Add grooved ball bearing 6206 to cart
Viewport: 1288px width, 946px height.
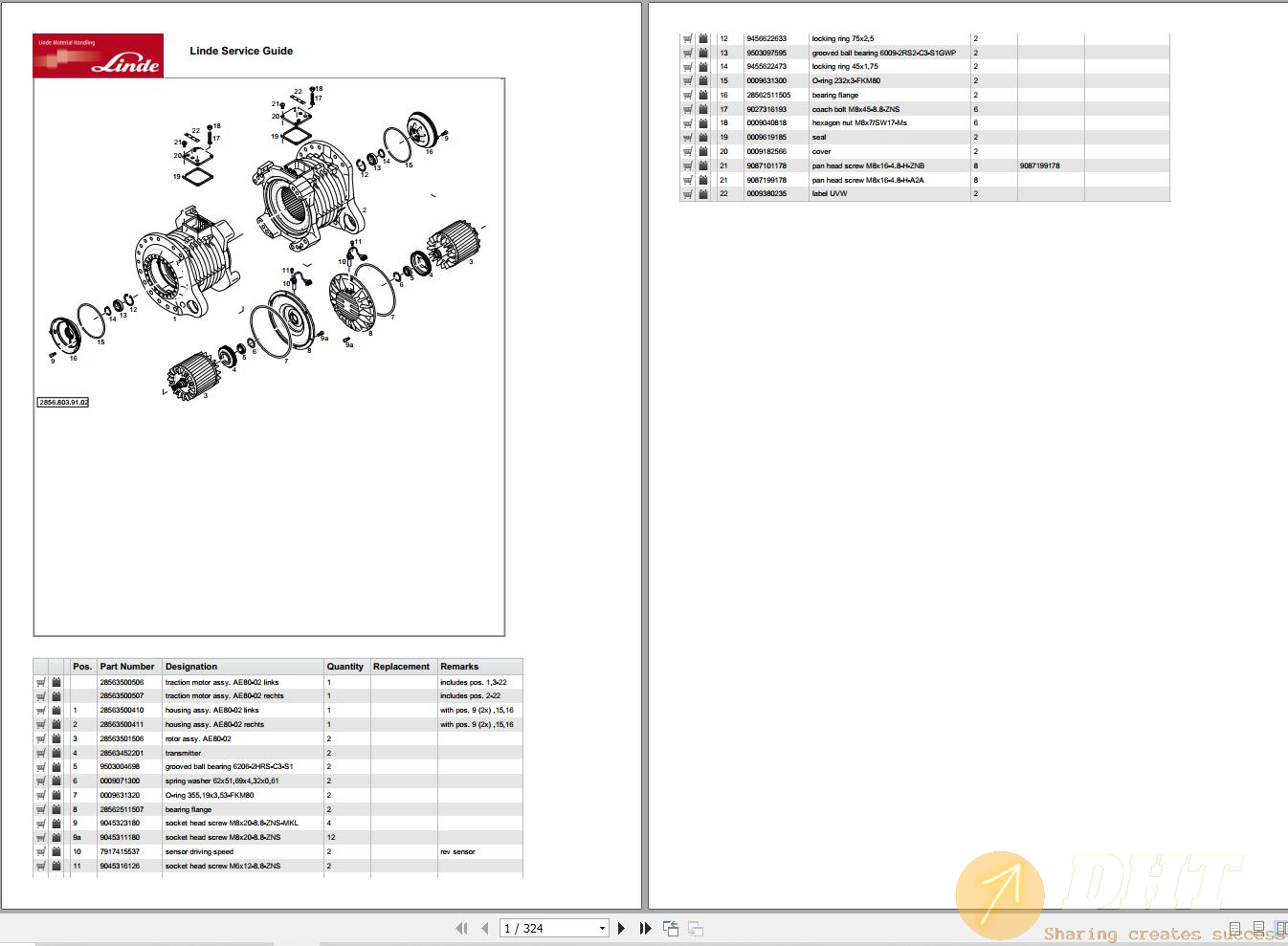[x=41, y=767]
